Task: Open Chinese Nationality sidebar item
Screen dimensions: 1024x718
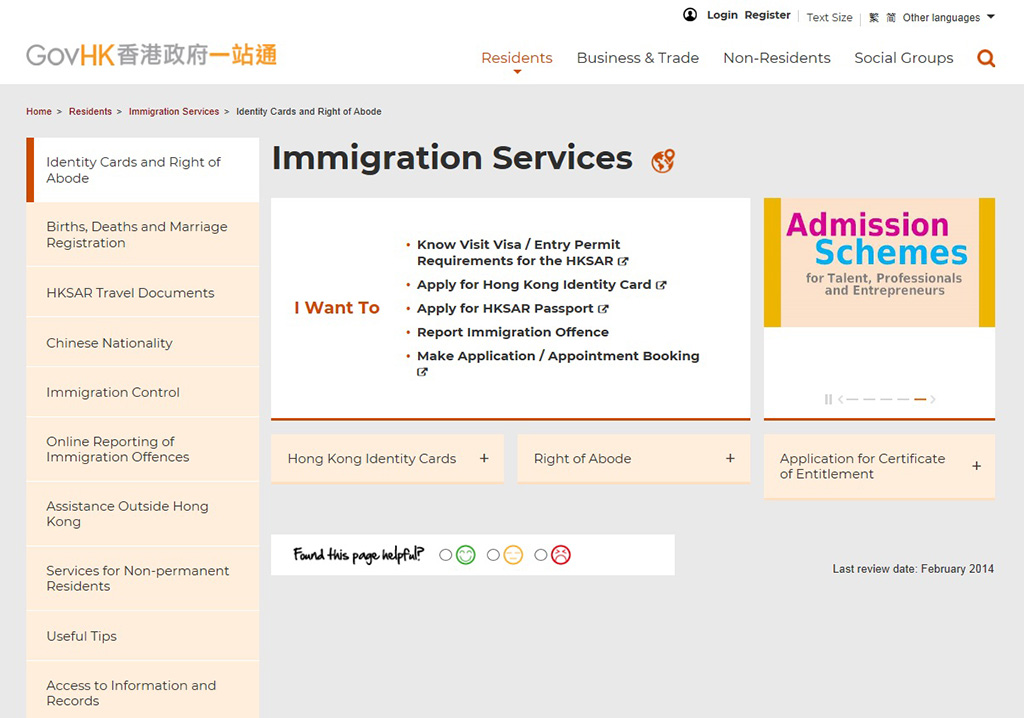Action: (142, 343)
